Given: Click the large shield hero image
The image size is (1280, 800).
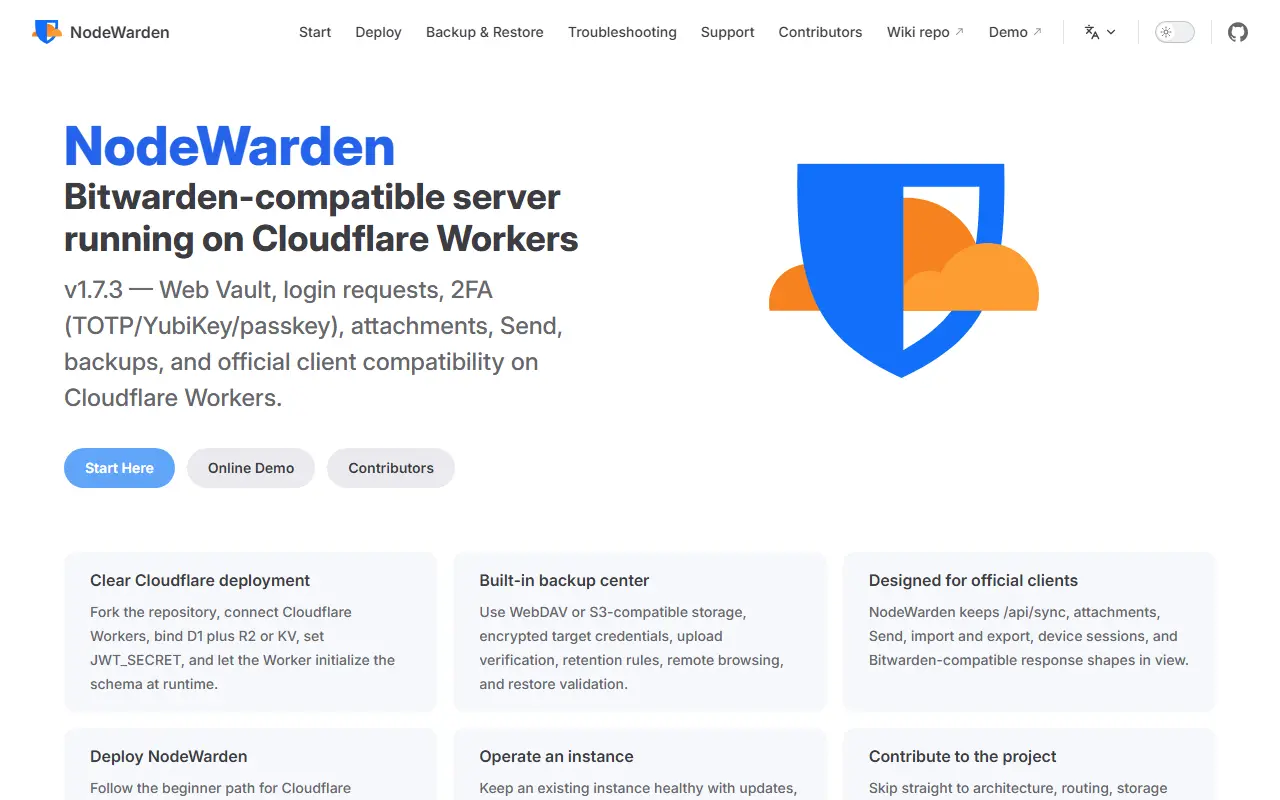Looking at the screenshot, I should [903, 270].
